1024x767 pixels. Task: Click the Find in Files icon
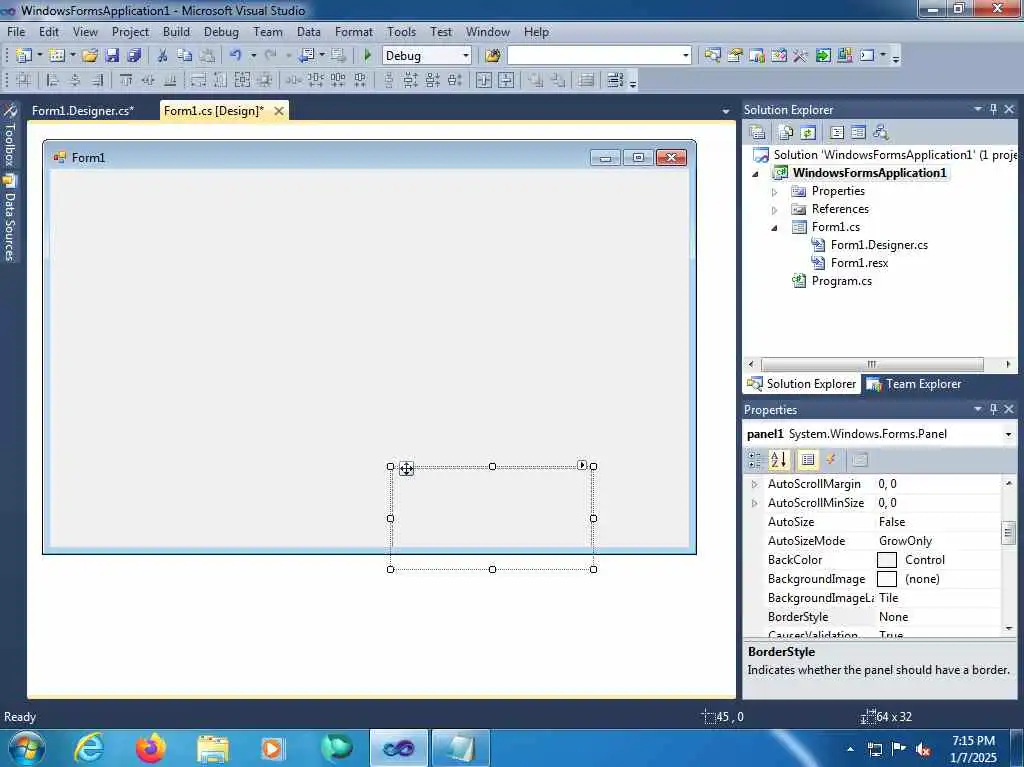coord(492,56)
